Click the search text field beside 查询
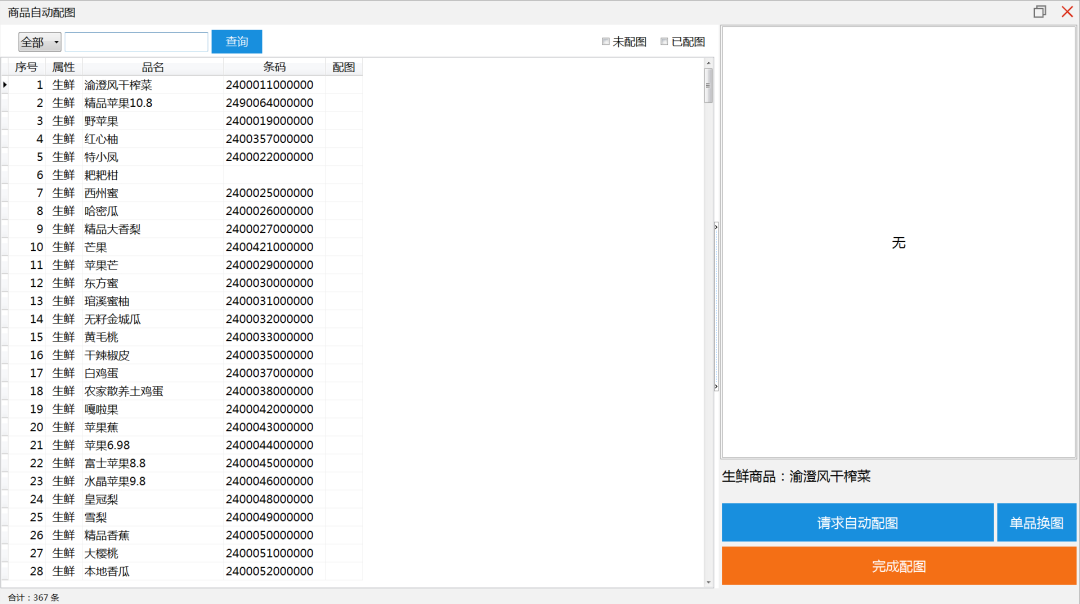The width and height of the screenshot is (1080, 604). coord(136,42)
